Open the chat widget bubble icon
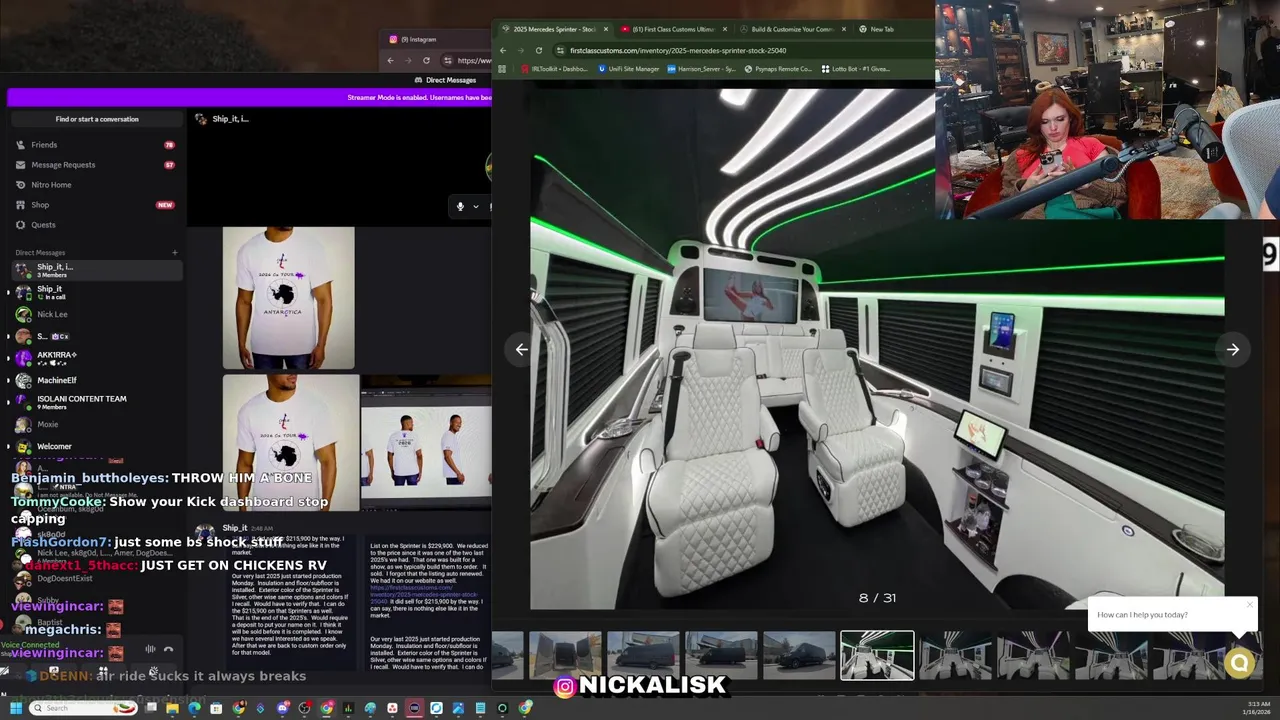Viewport: 1280px width, 720px height. 1240,663
